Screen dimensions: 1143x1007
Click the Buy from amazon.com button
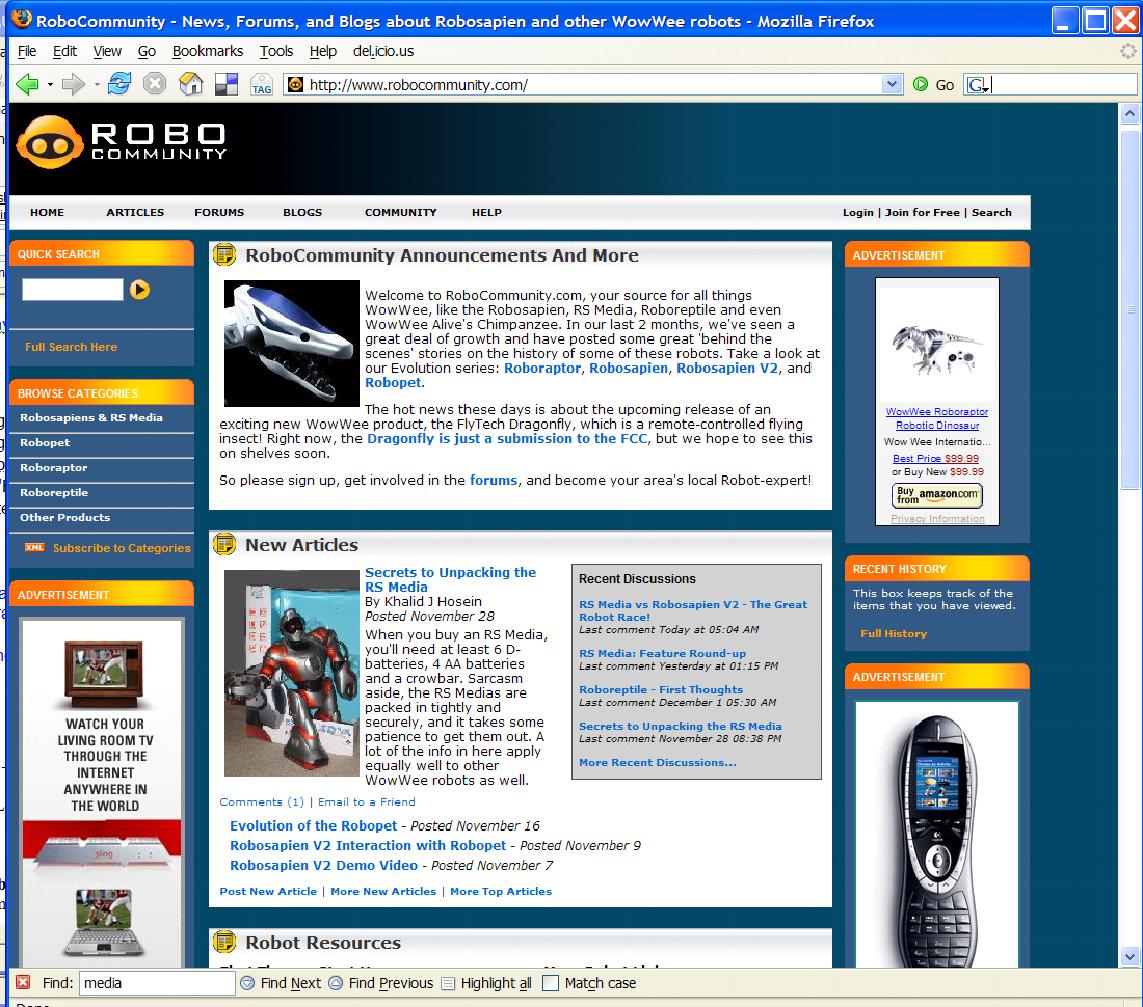coord(937,496)
